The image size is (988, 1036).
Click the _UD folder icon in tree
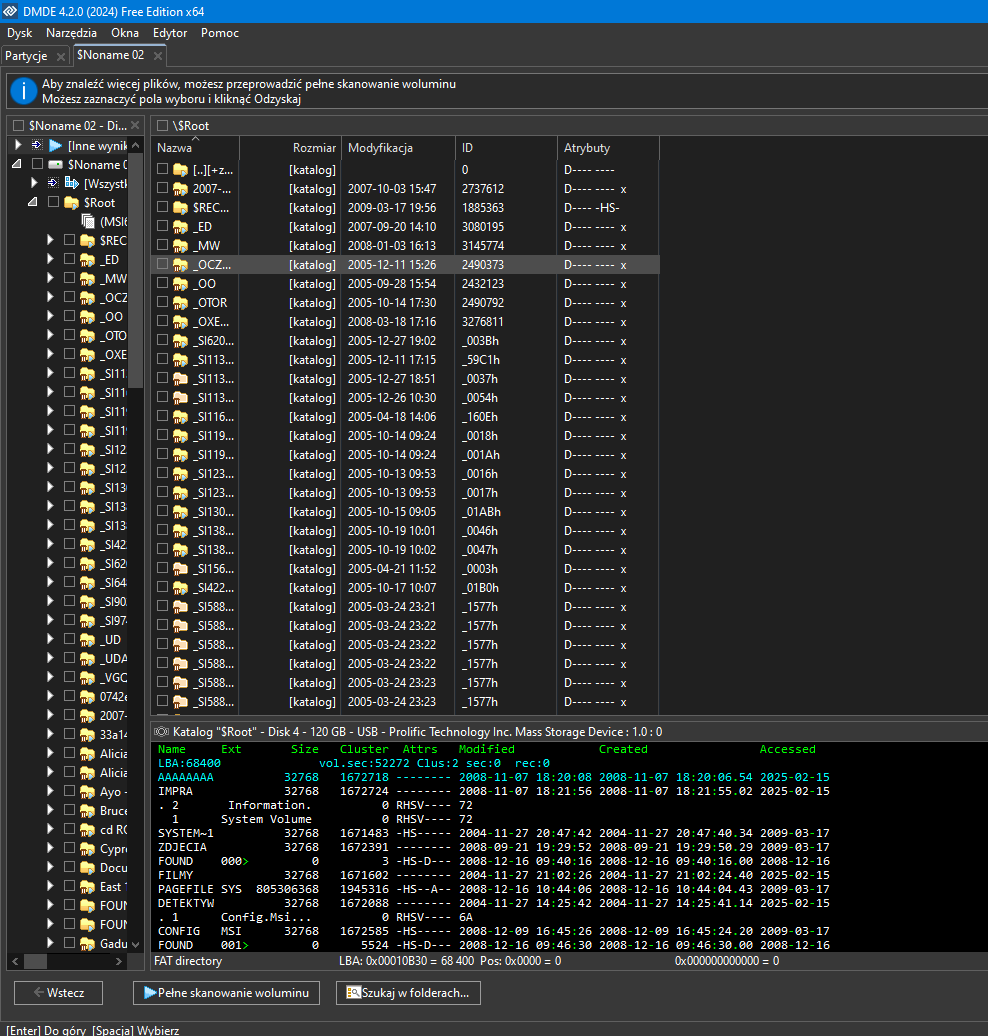[x=87, y=640]
